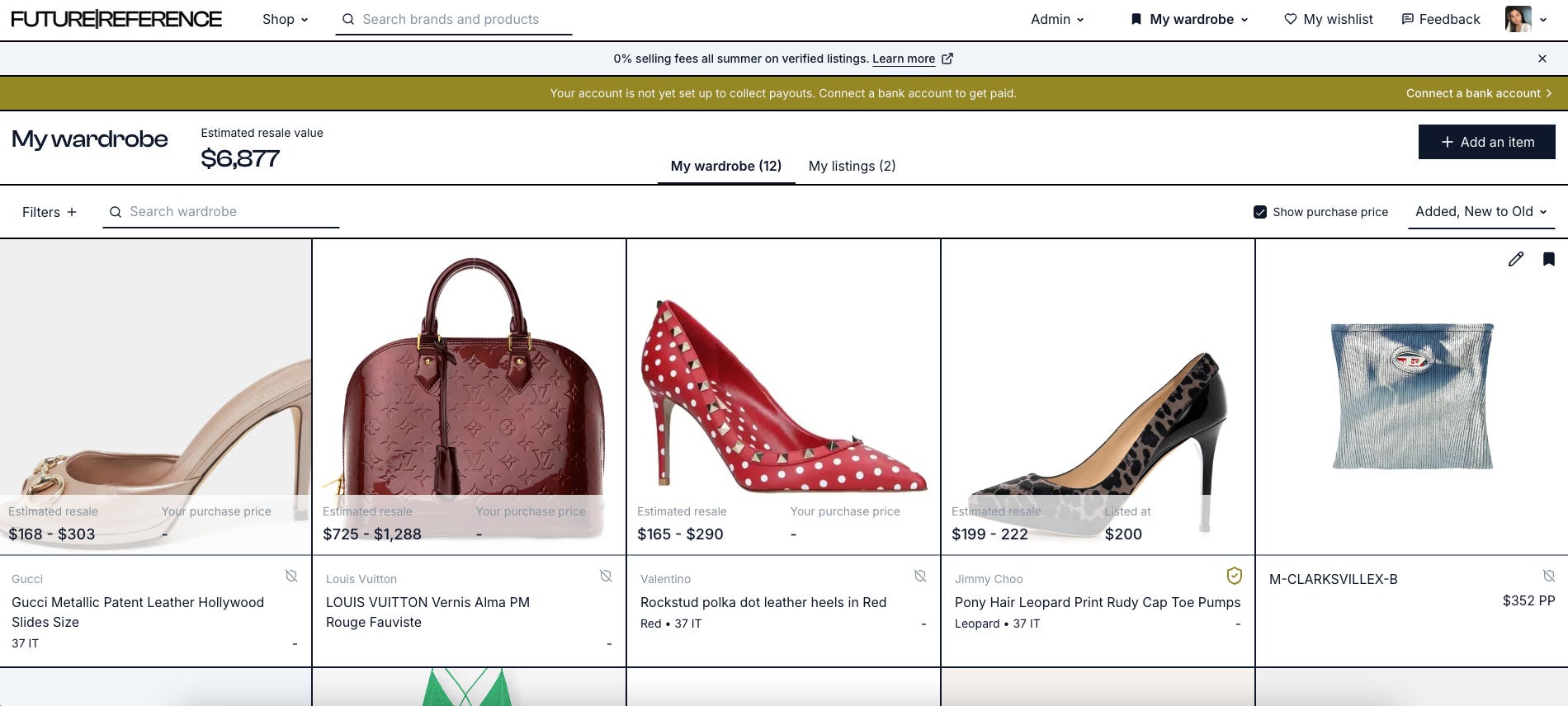Click the Add an item button
This screenshot has width=1568, height=706.
point(1487,142)
